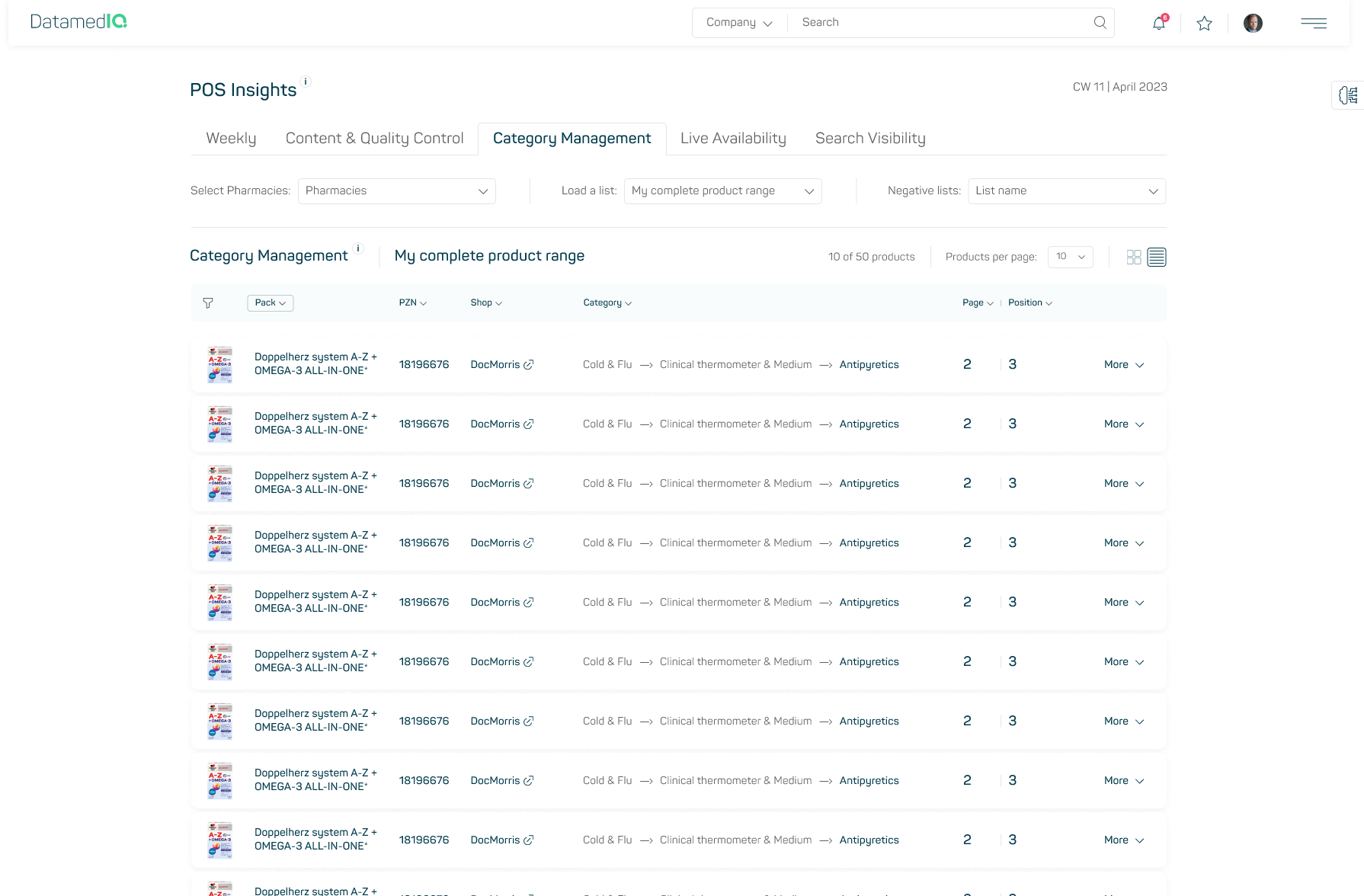Click '10 of 50 products' text
Image resolution: width=1364 pixels, height=896 pixels.
[872, 257]
